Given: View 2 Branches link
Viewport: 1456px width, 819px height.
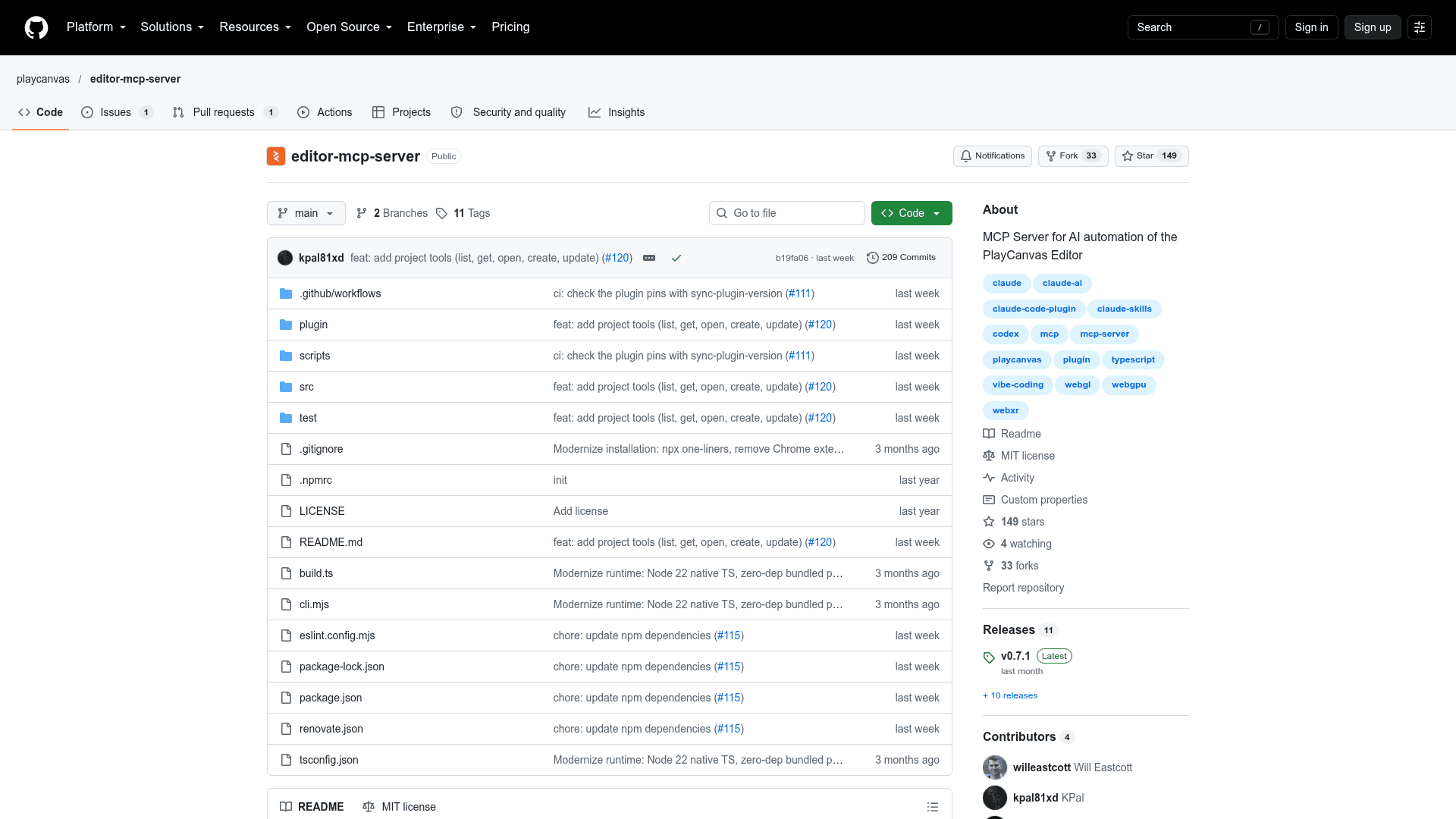Looking at the screenshot, I should click(x=392, y=213).
